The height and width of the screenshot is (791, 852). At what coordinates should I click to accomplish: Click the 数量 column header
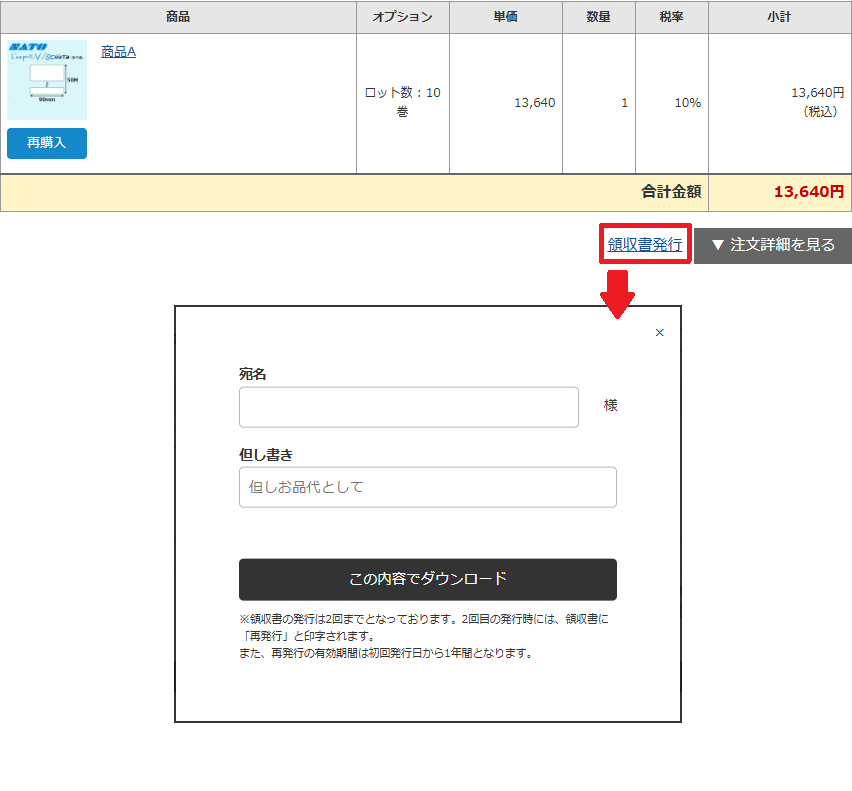(598, 17)
